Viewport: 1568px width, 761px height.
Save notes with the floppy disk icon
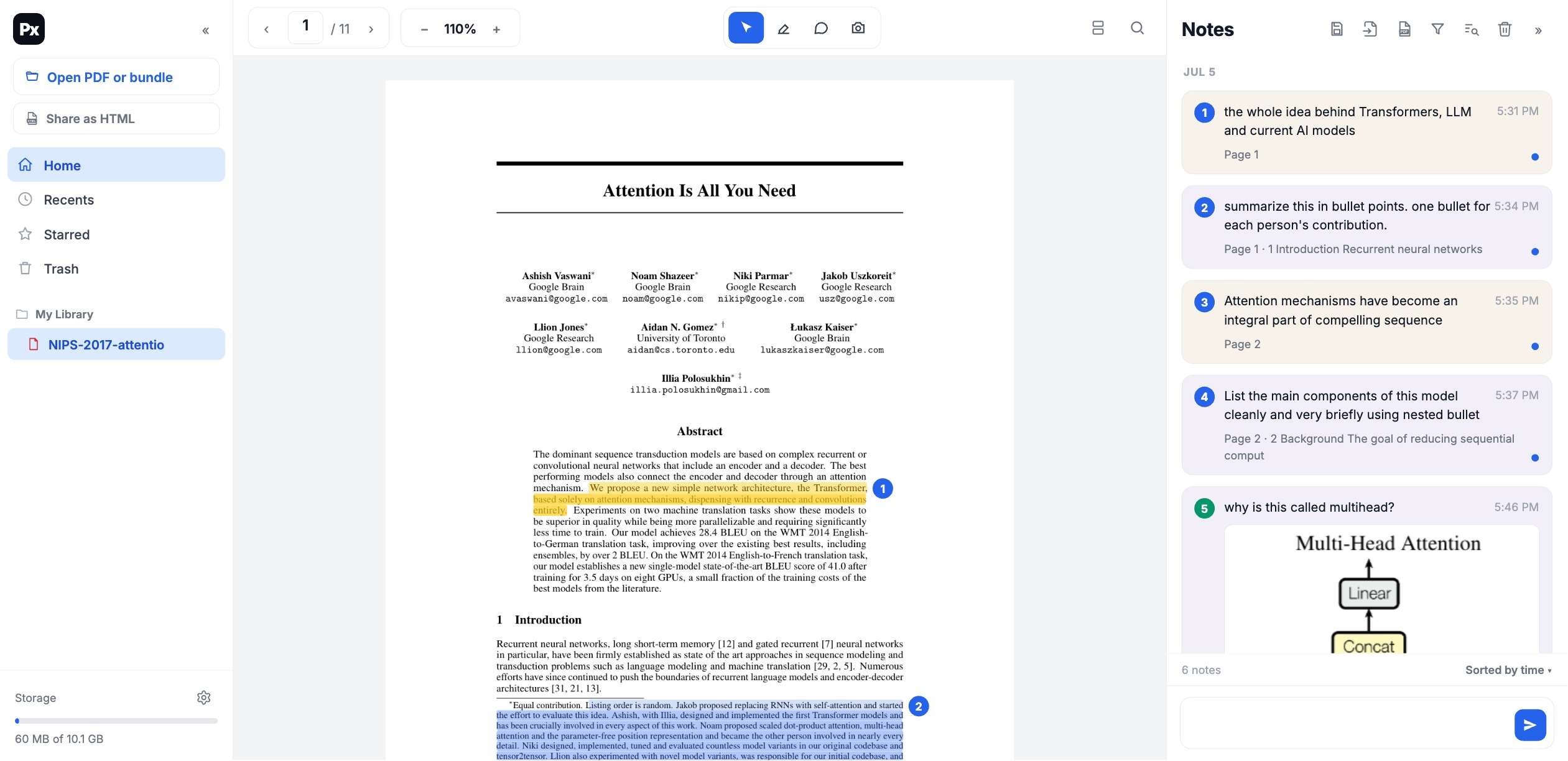pos(1337,29)
